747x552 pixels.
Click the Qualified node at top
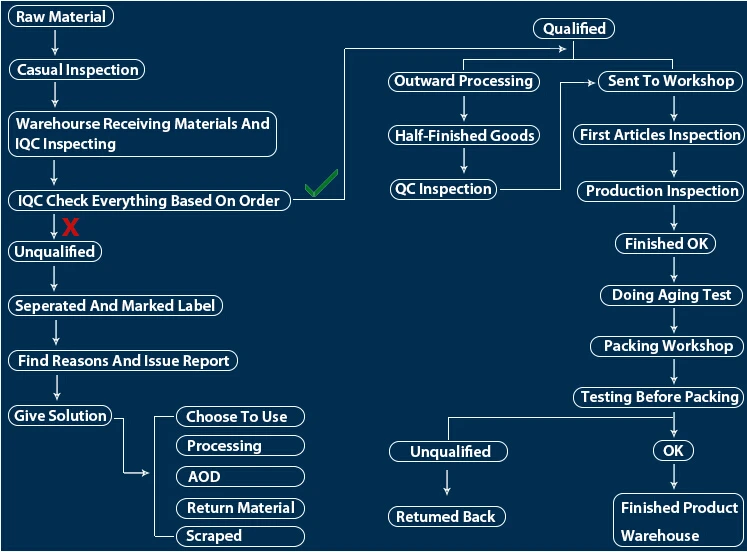point(574,29)
